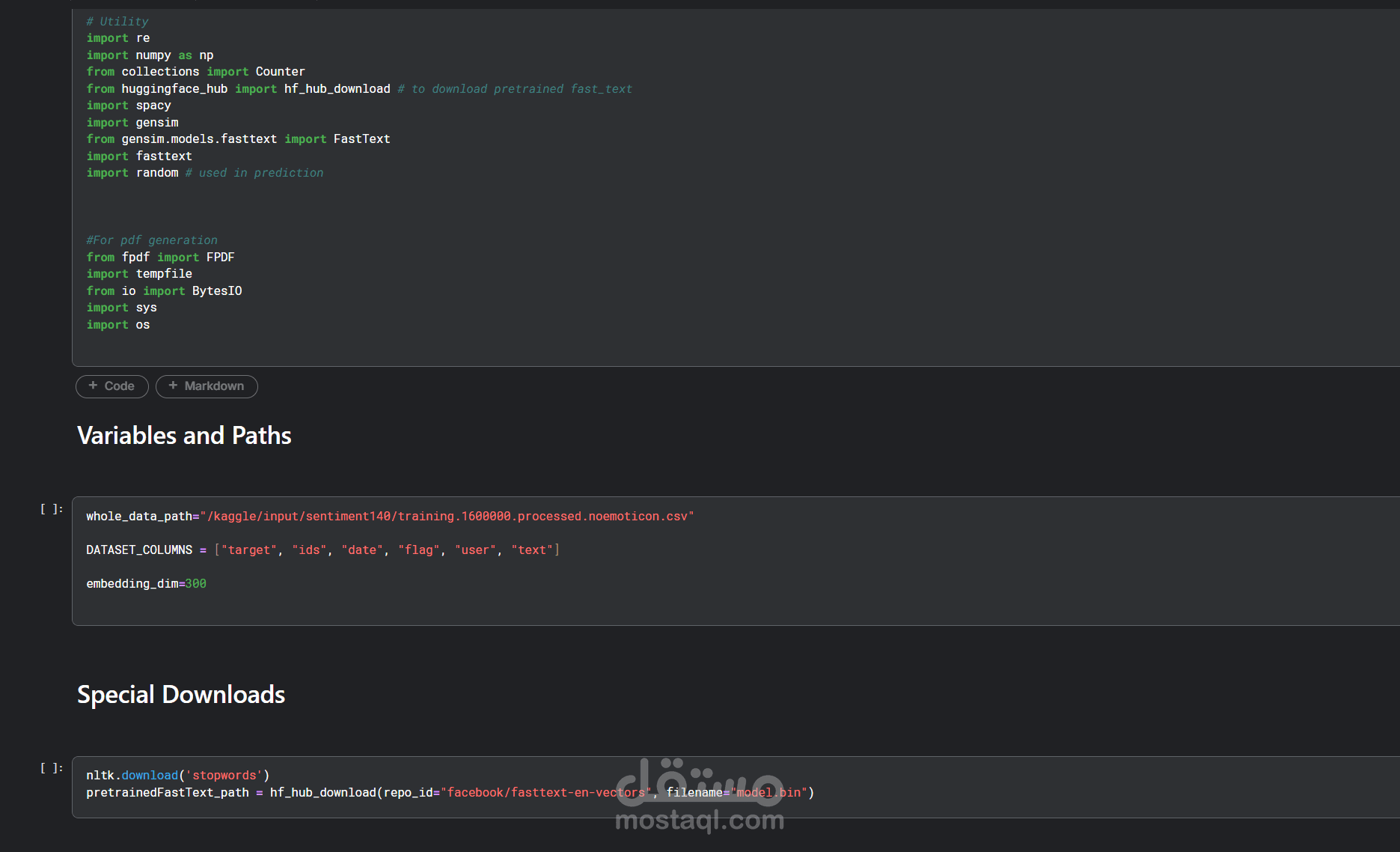Viewport: 1400px width, 852px height.
Task: Open the Variables and Paths heading cell
Action: (184, 436)
